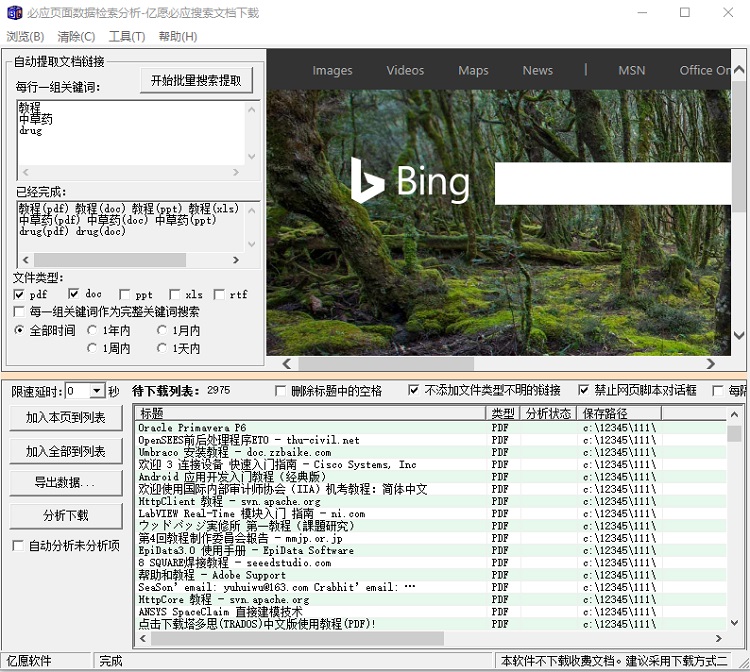Click left arrow of browser horizontal scrollbar
This screenshot has height=672, width=750.
[287, 364]
